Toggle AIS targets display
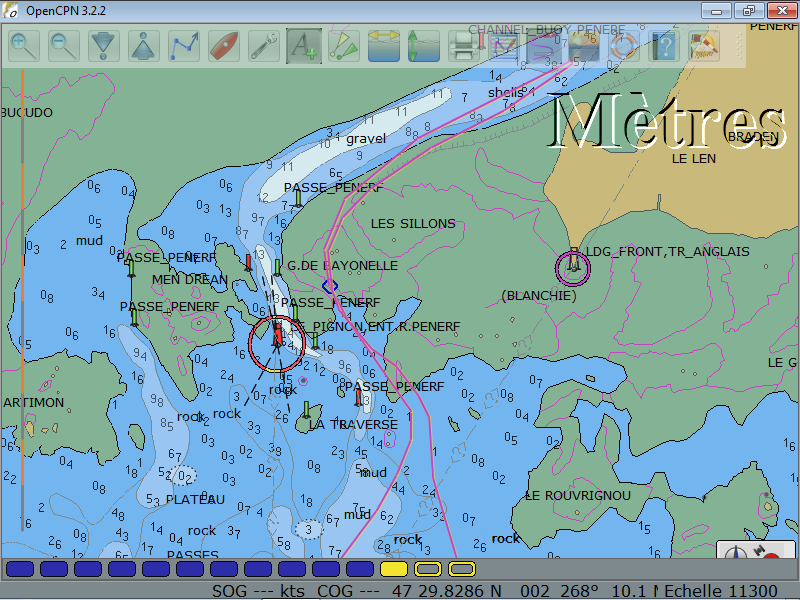Screen dimensions: 800x600 point(343,46)
